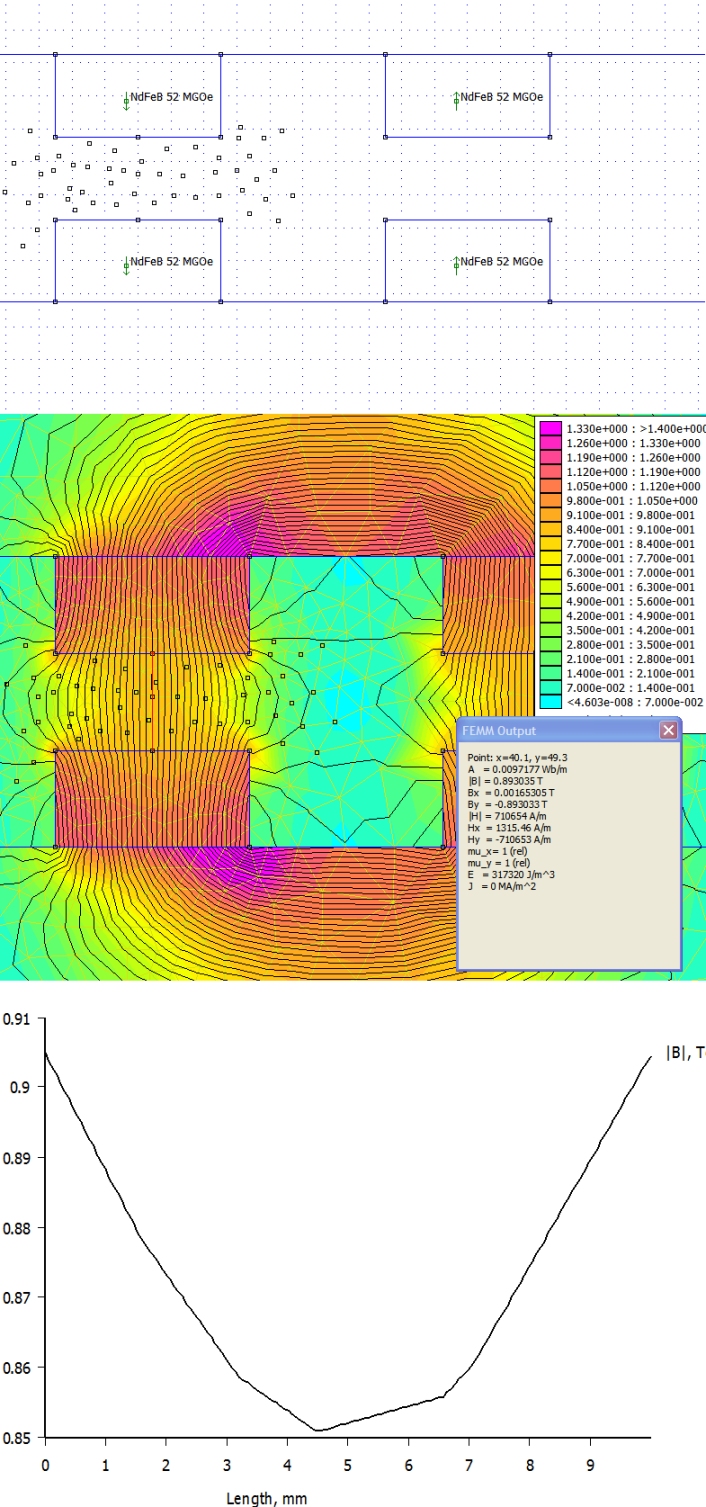
Task: Click the 0.85 y-axis tick label
Action: pyautogui.click(x=18, y=1437)
